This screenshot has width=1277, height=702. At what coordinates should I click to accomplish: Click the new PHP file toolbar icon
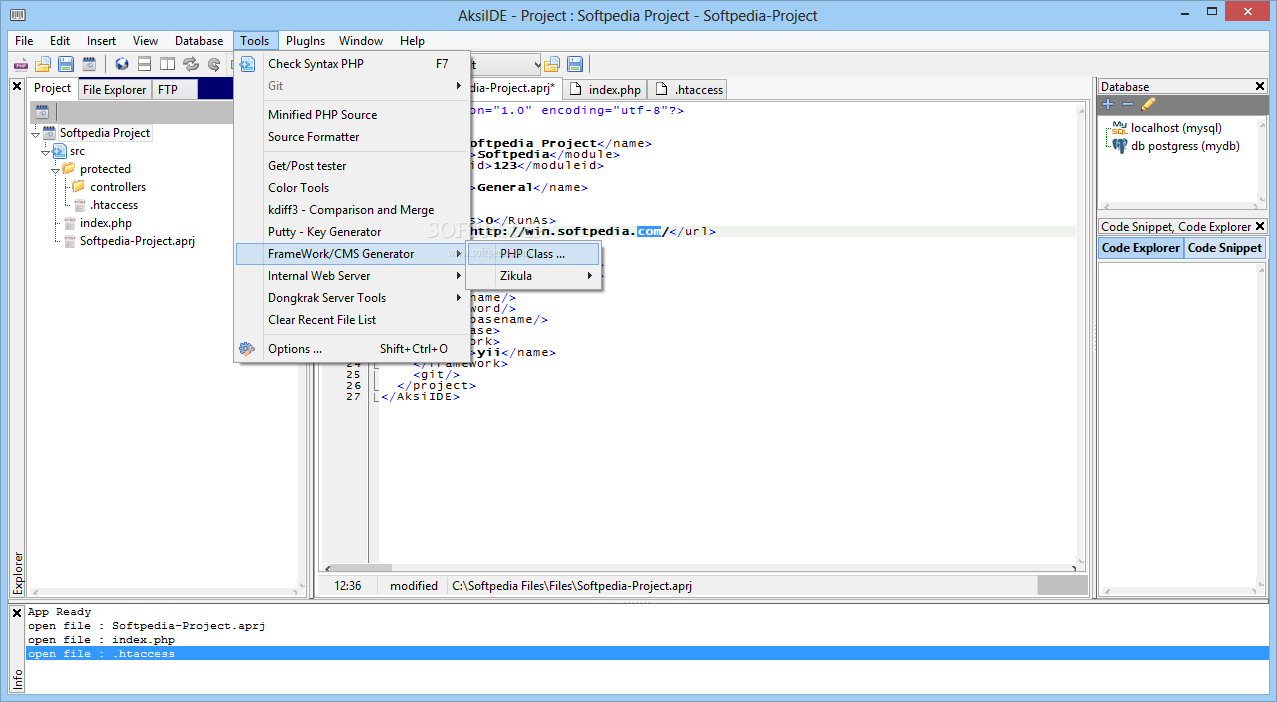click(20, 64)
